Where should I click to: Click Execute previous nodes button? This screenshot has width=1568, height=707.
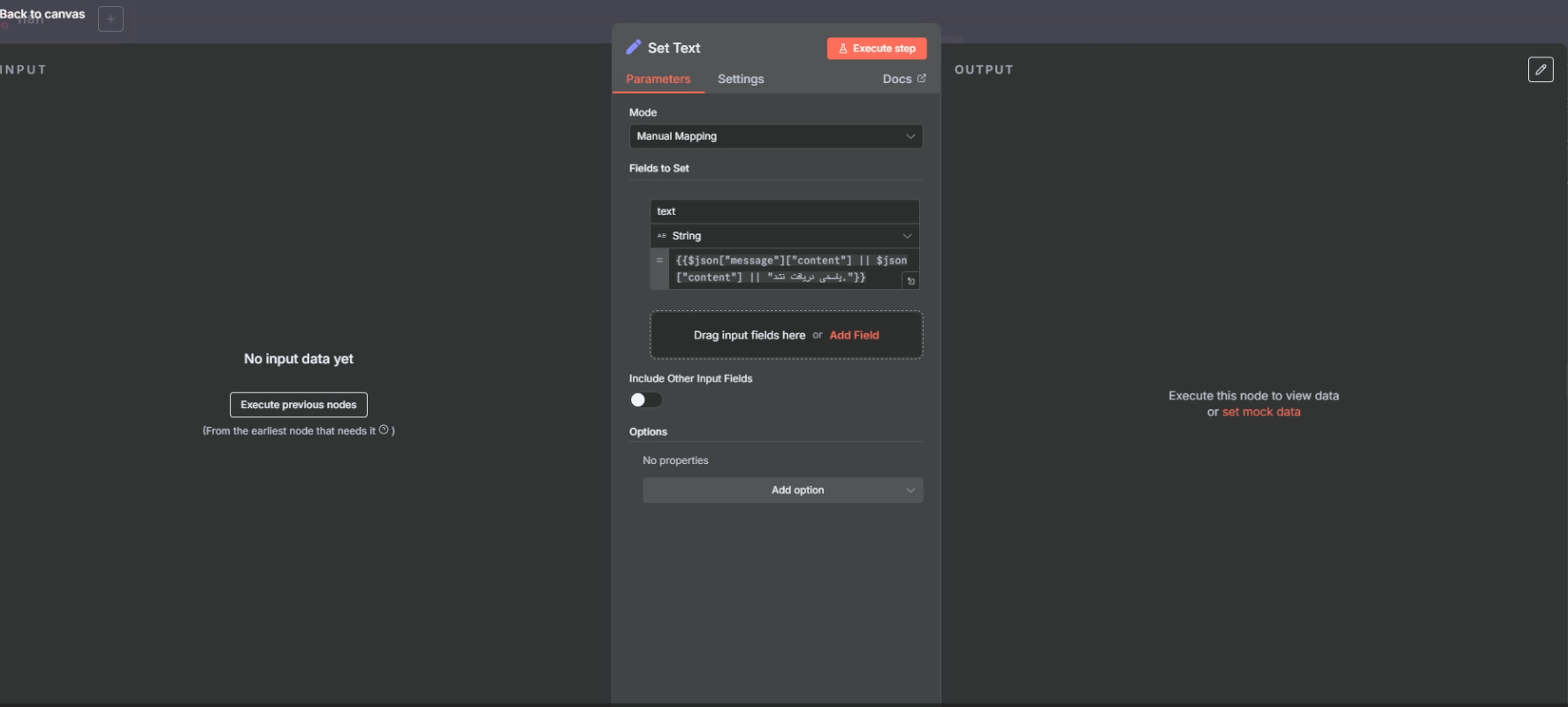(x=299, y=405)
